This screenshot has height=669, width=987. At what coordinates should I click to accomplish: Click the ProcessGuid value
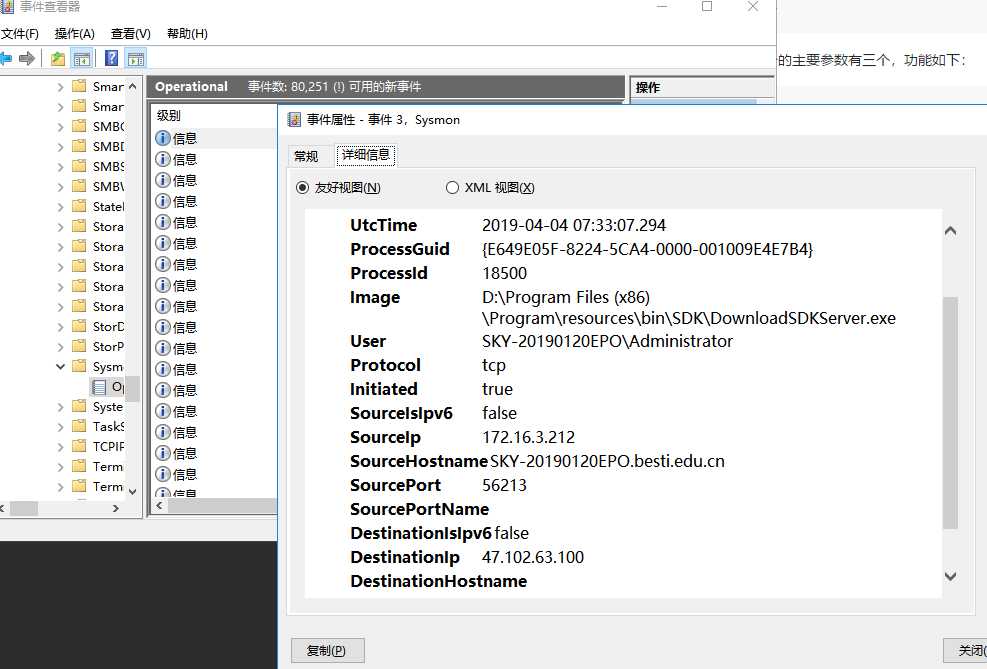647,249
